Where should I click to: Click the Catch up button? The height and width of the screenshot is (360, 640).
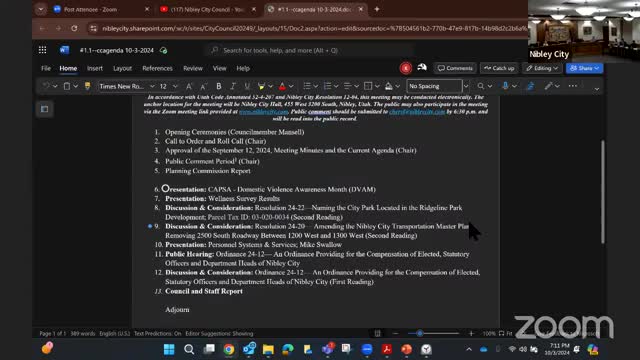pos(499,68)
